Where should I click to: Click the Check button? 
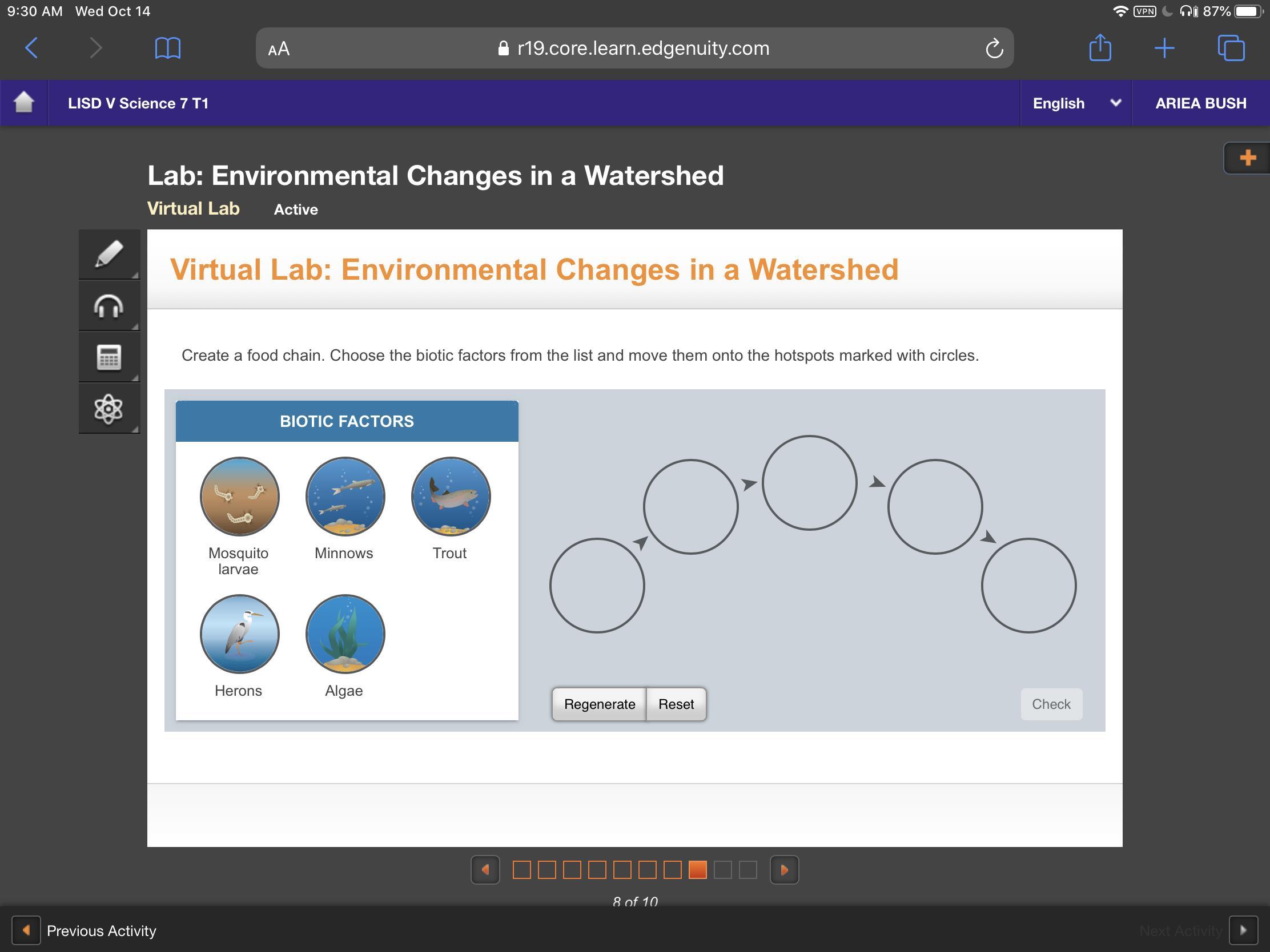pos(1051,704)
